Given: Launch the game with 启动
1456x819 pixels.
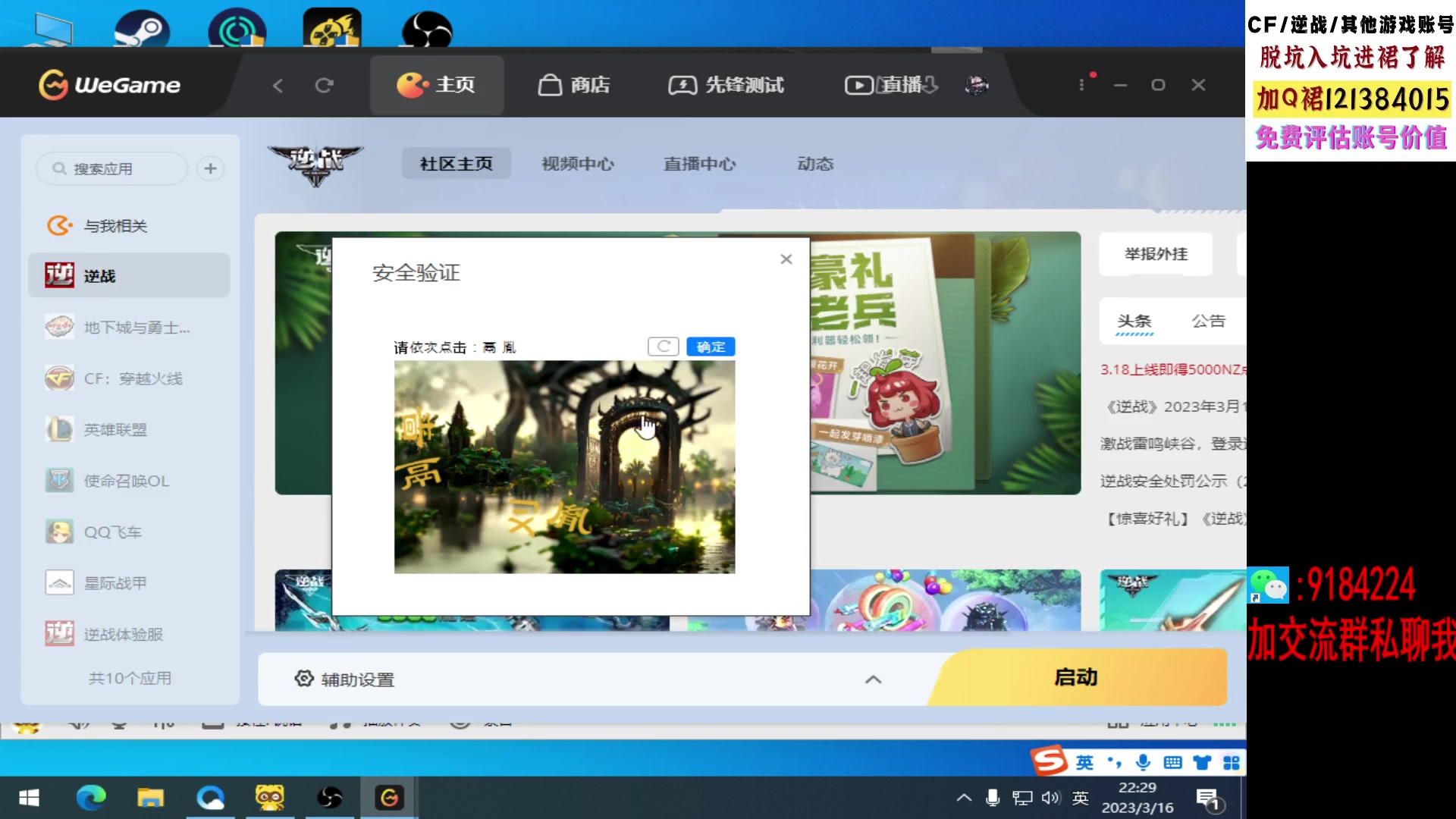Looking at the screenshot, I should click(x=1077, y=677).
